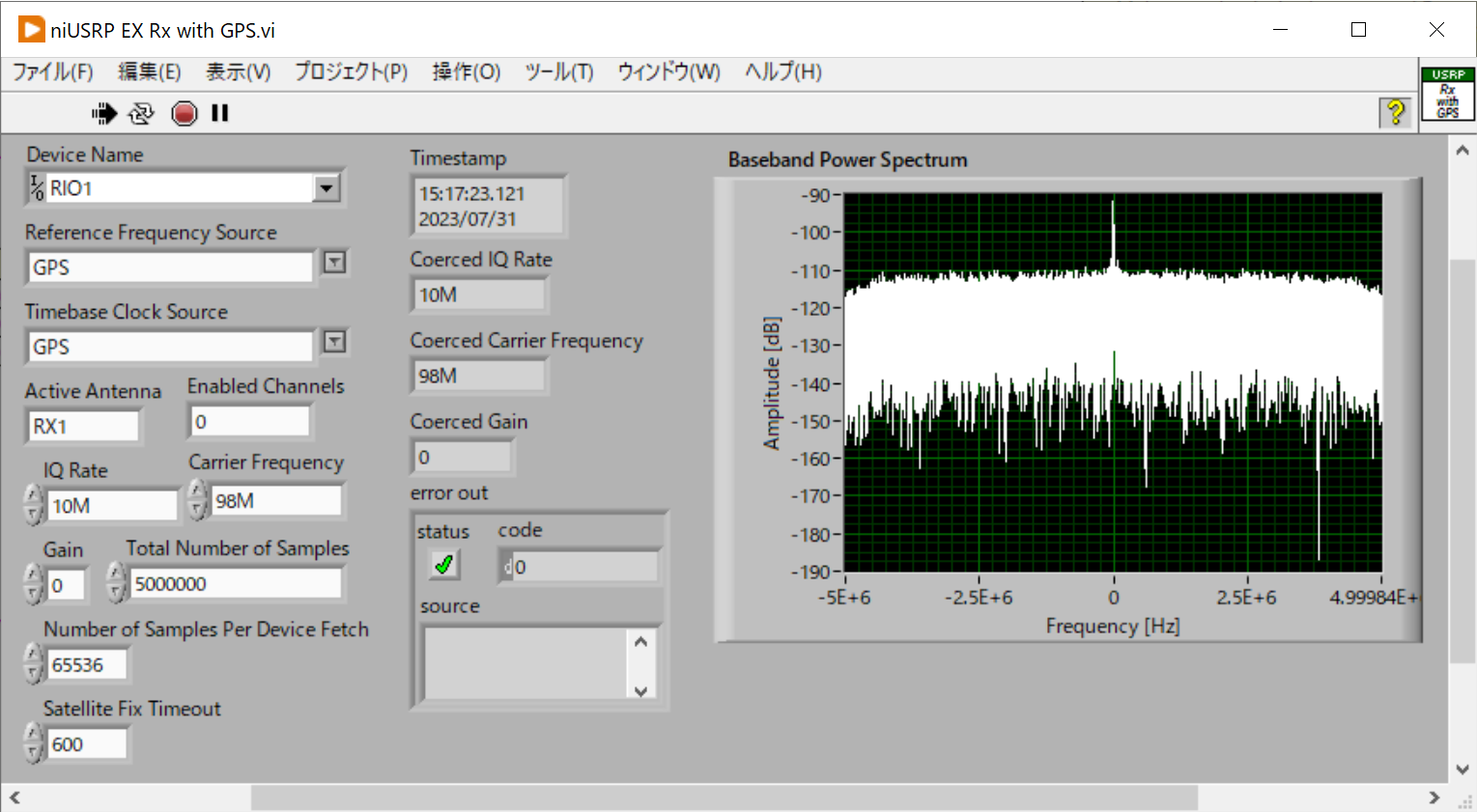Click vertical scrollbar up arrow
The width and height of the screenshot is (1477, 812).
click(x=1463, y=151)
